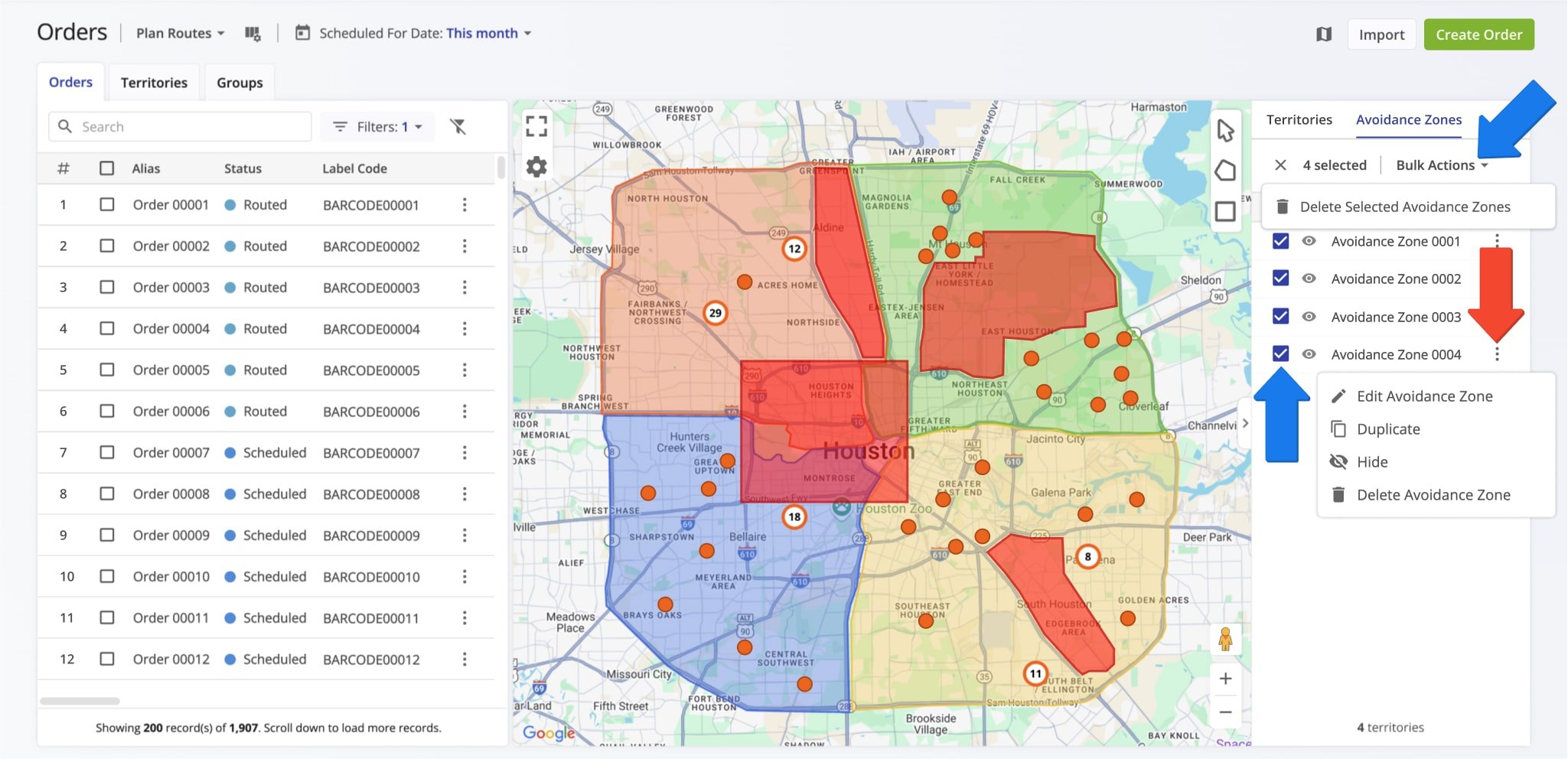
Task: Select the polygon drawing tool
Action: pos(1225,171)
